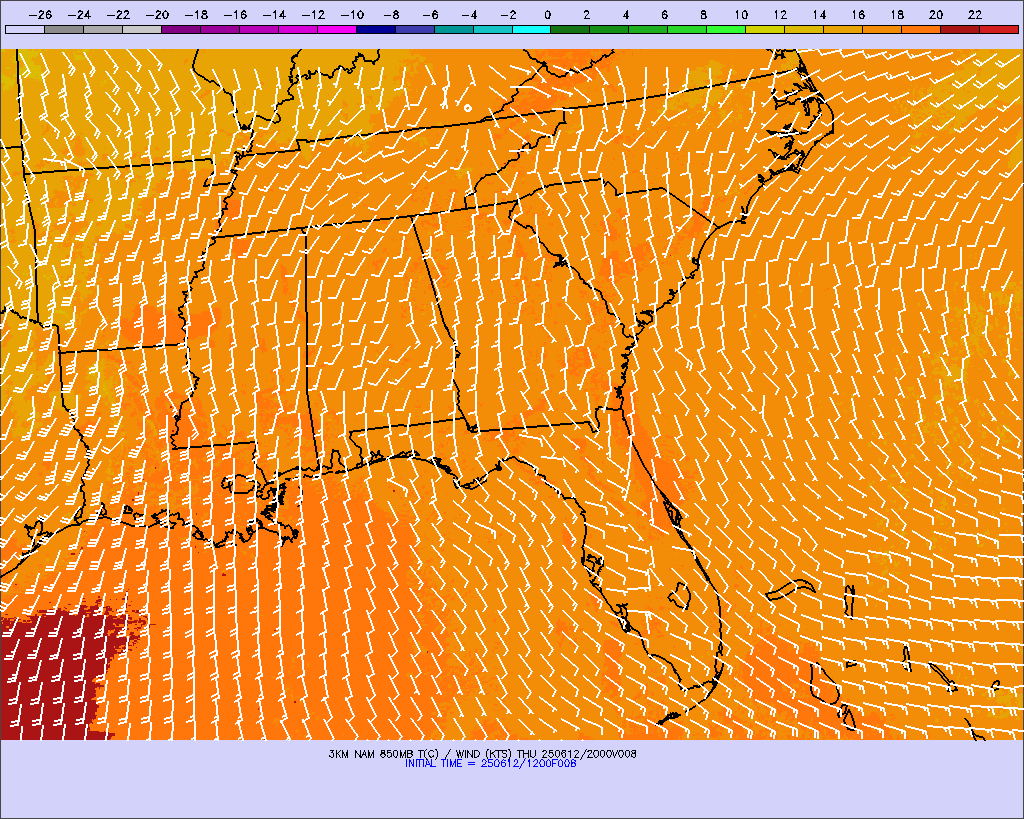The width and height of the screenshot is (1024, 819).
Task: Click the light gray swatch between -22 and -20
Action: tap(142, 29)
